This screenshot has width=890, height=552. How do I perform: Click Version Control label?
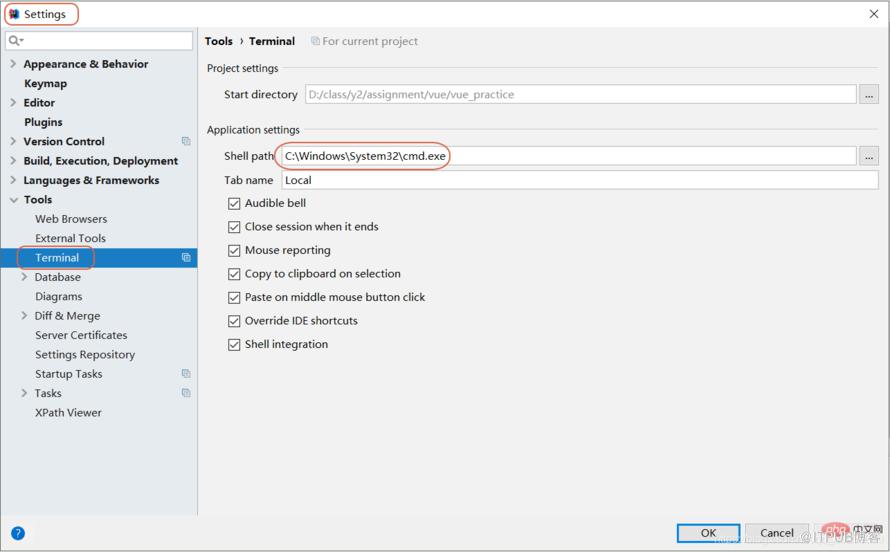pos(64,141)
